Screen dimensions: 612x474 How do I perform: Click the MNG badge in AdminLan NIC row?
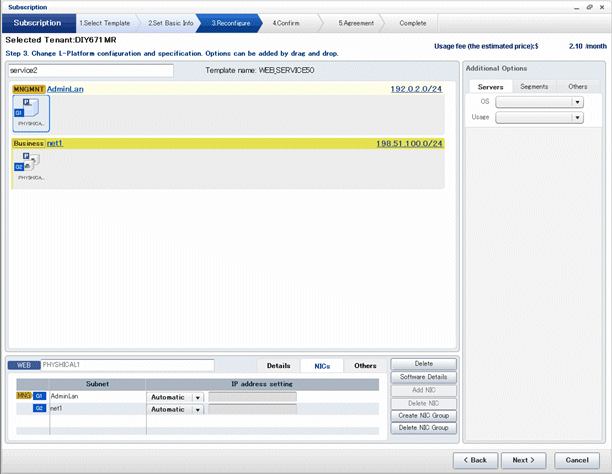[x=25, y=396]
